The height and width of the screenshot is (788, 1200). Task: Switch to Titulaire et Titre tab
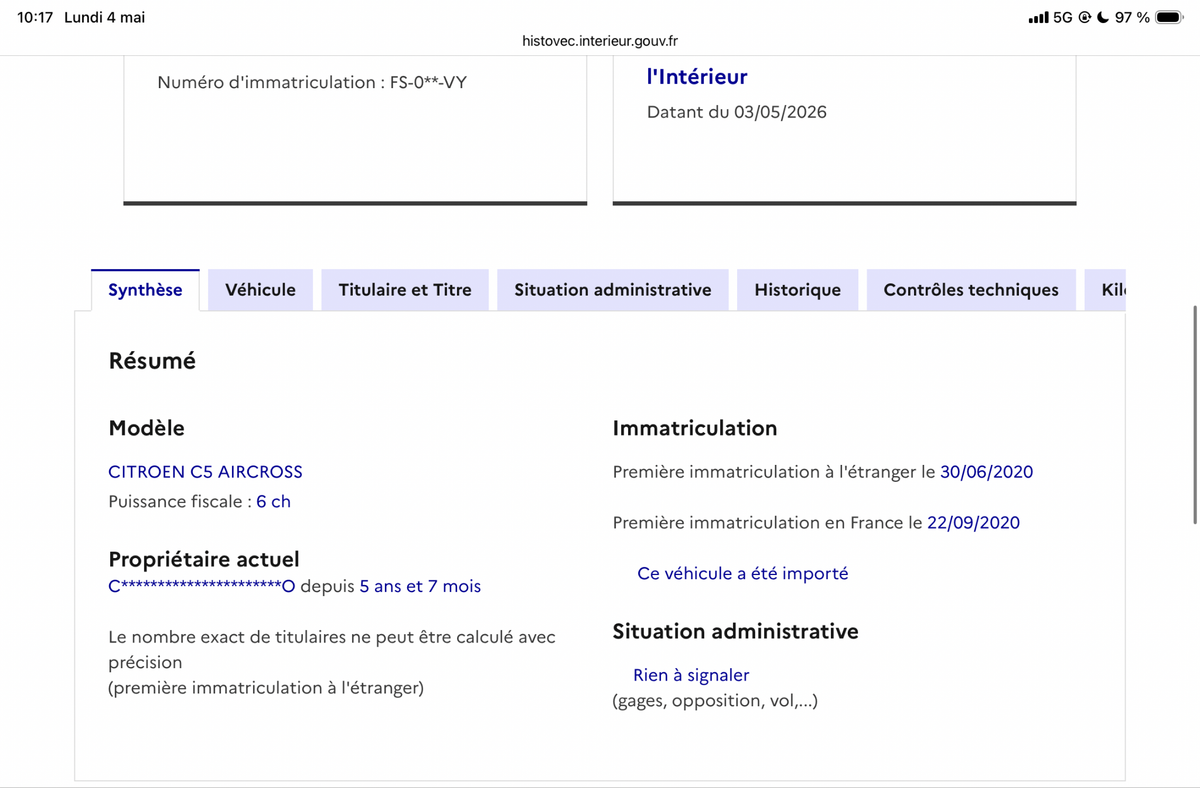[405, 290]
